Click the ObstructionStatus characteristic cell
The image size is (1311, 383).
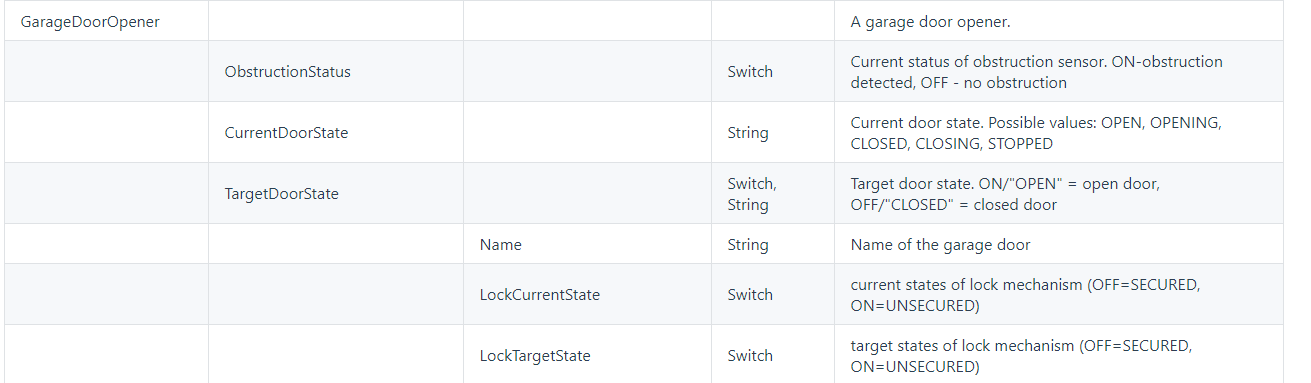[x=288, y=72]
